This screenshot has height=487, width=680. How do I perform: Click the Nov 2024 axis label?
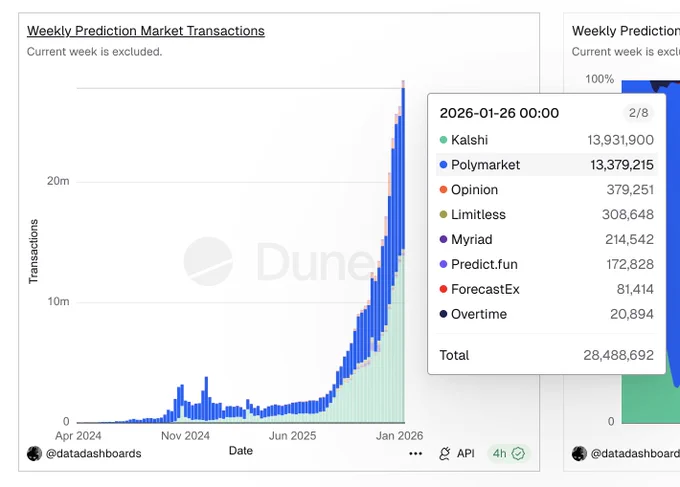point(185,436)
